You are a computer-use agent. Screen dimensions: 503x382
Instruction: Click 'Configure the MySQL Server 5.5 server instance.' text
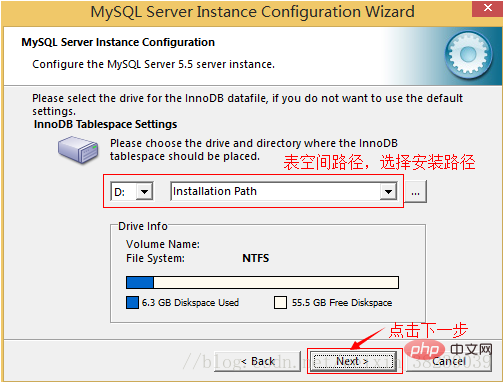click(x=153, y=64)
